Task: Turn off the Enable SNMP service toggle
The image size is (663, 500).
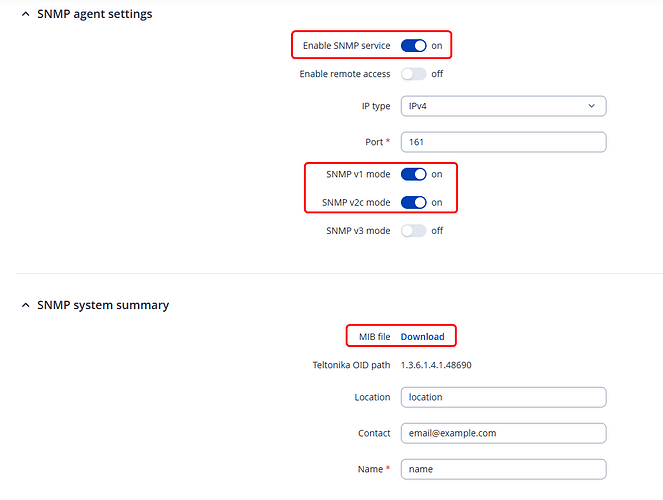Action: [x=413, y=46]
